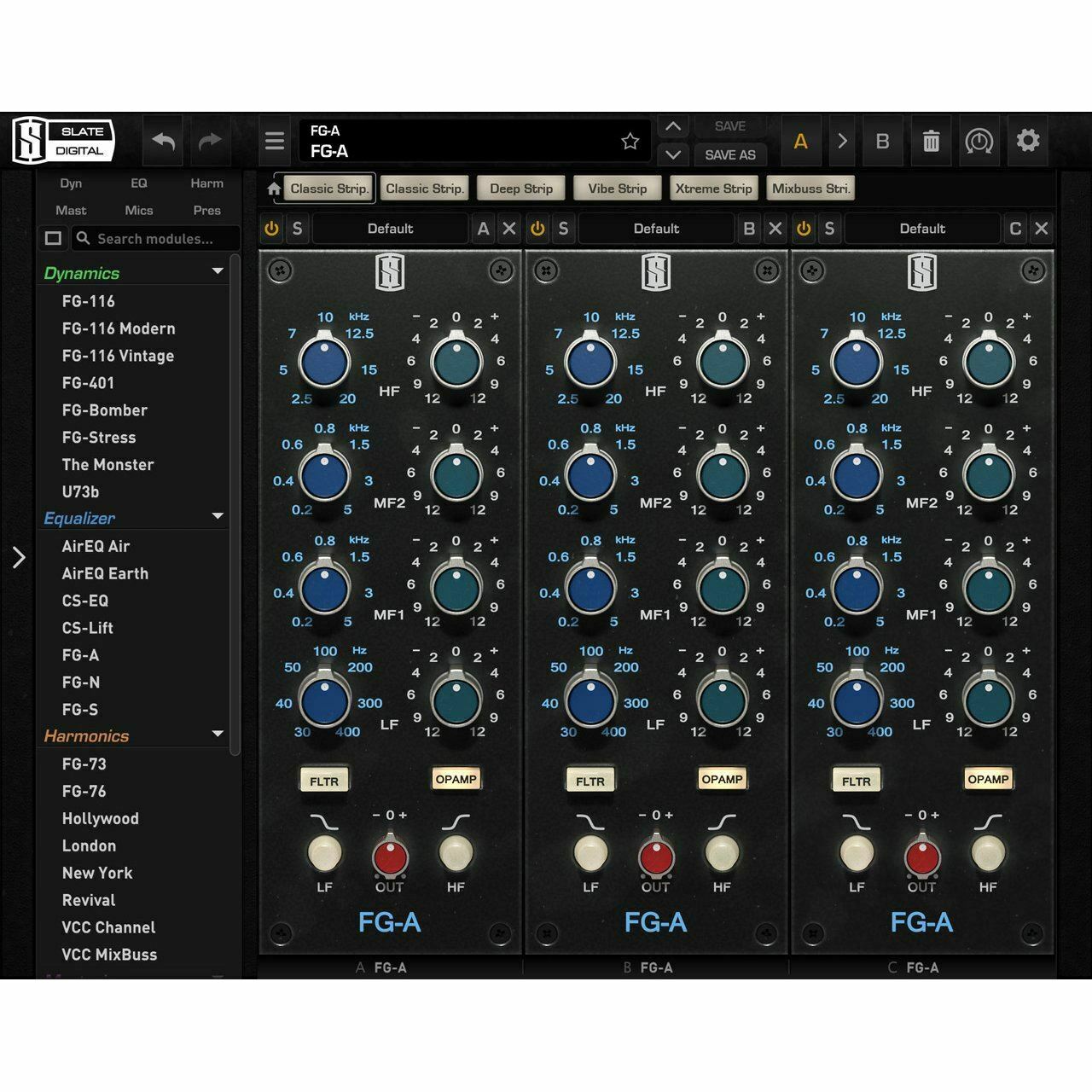The width and height of the screenshot is (1092, 1092).
Task: Solo module B with S button
Action: click(x=563, y=229)
